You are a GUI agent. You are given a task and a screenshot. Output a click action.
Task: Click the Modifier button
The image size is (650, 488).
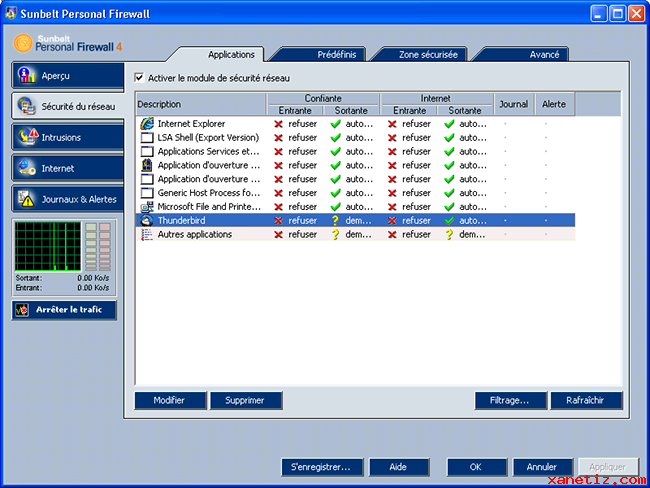[170, 401]
